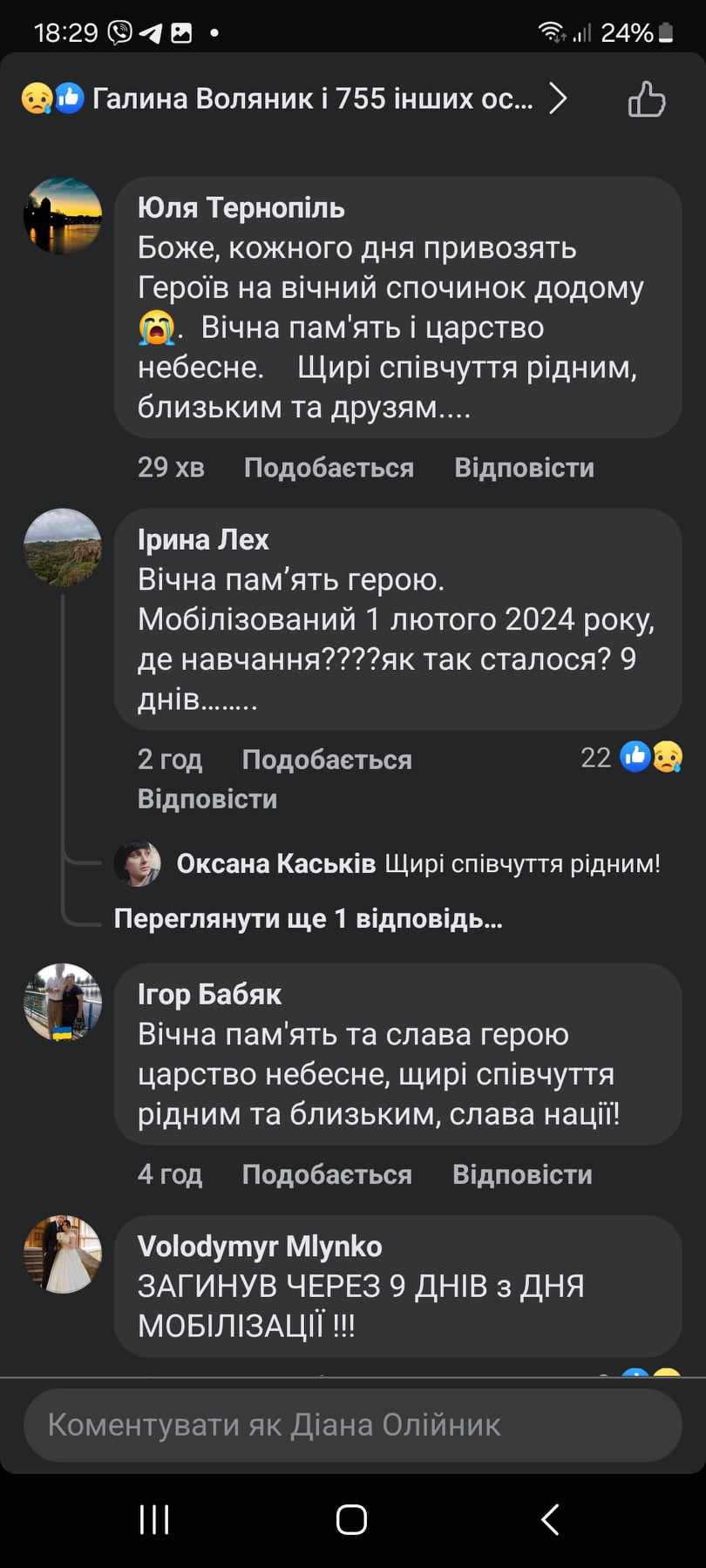The width and height of the screenshot is (706, 1568).
Task: Open the Recents navigation button
Action: (154, 1519)
